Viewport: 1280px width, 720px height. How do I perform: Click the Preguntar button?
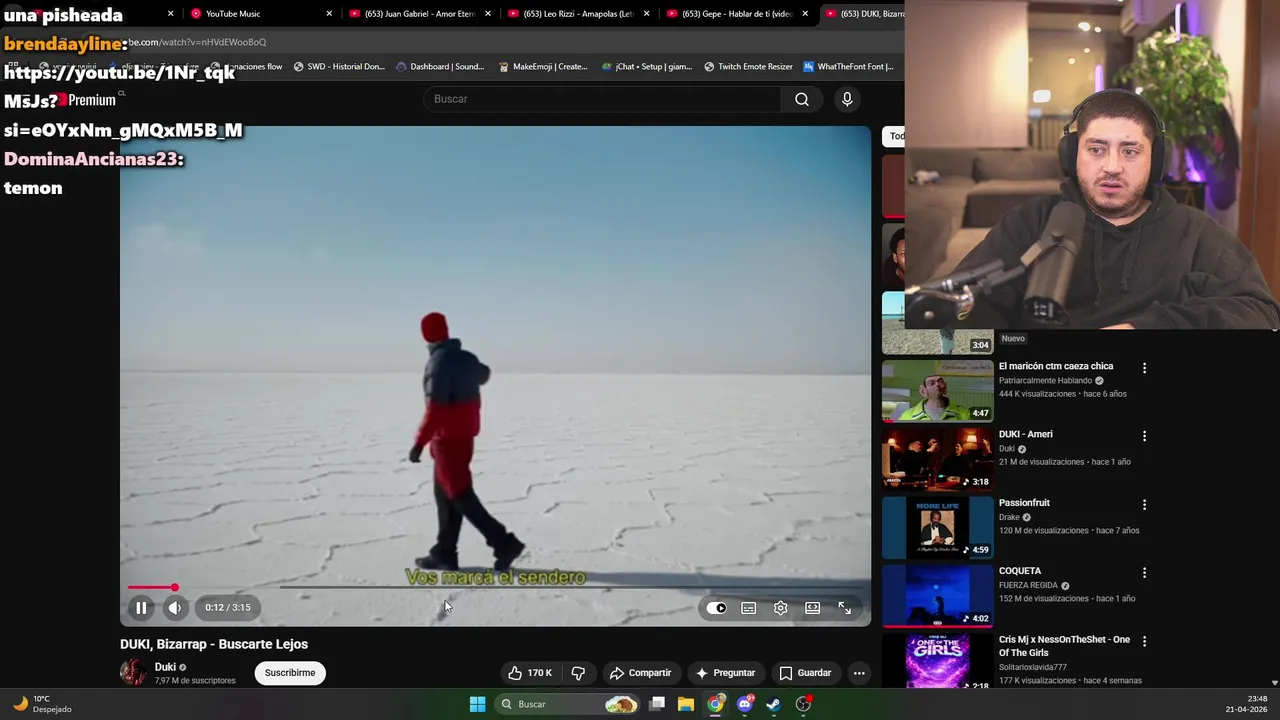[x=725, y=673]
